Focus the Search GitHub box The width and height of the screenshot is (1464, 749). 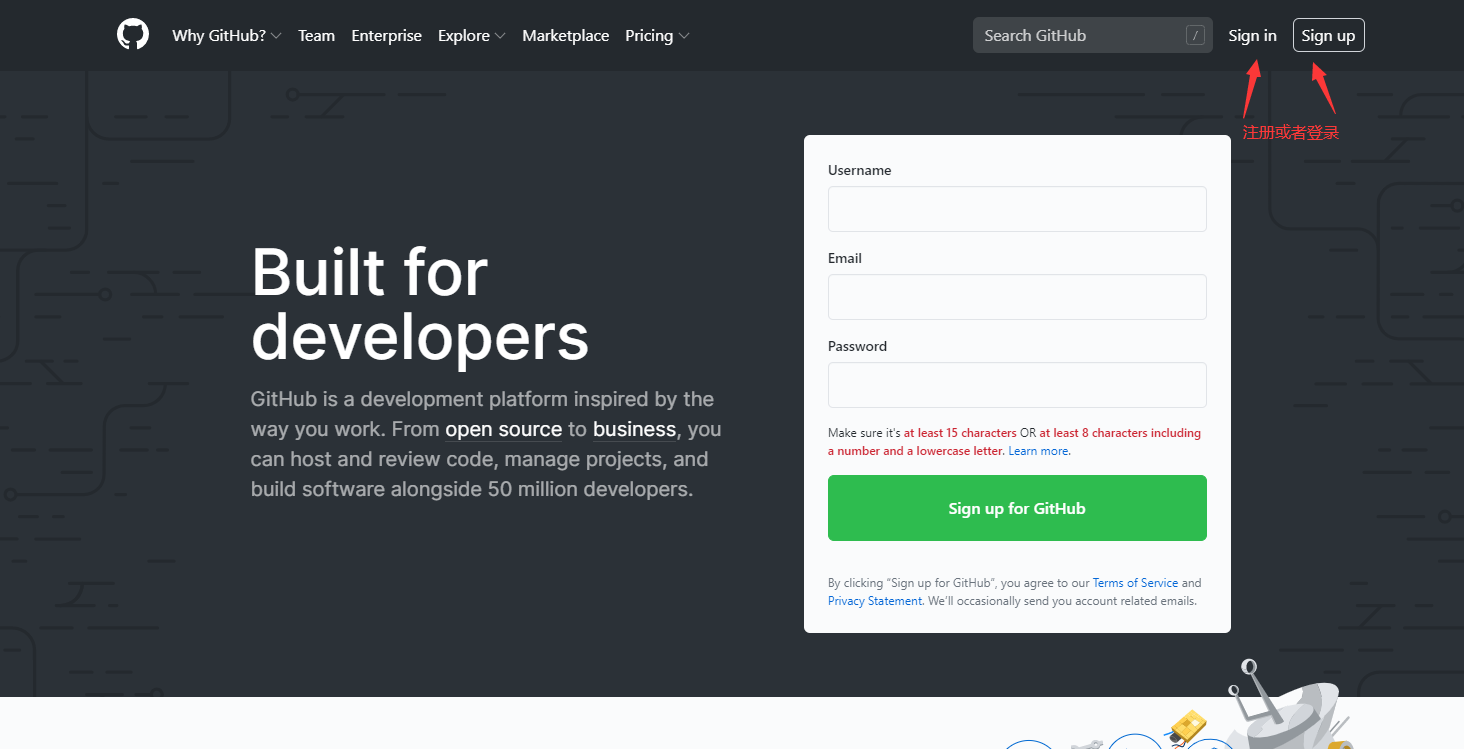[1092, 35]
